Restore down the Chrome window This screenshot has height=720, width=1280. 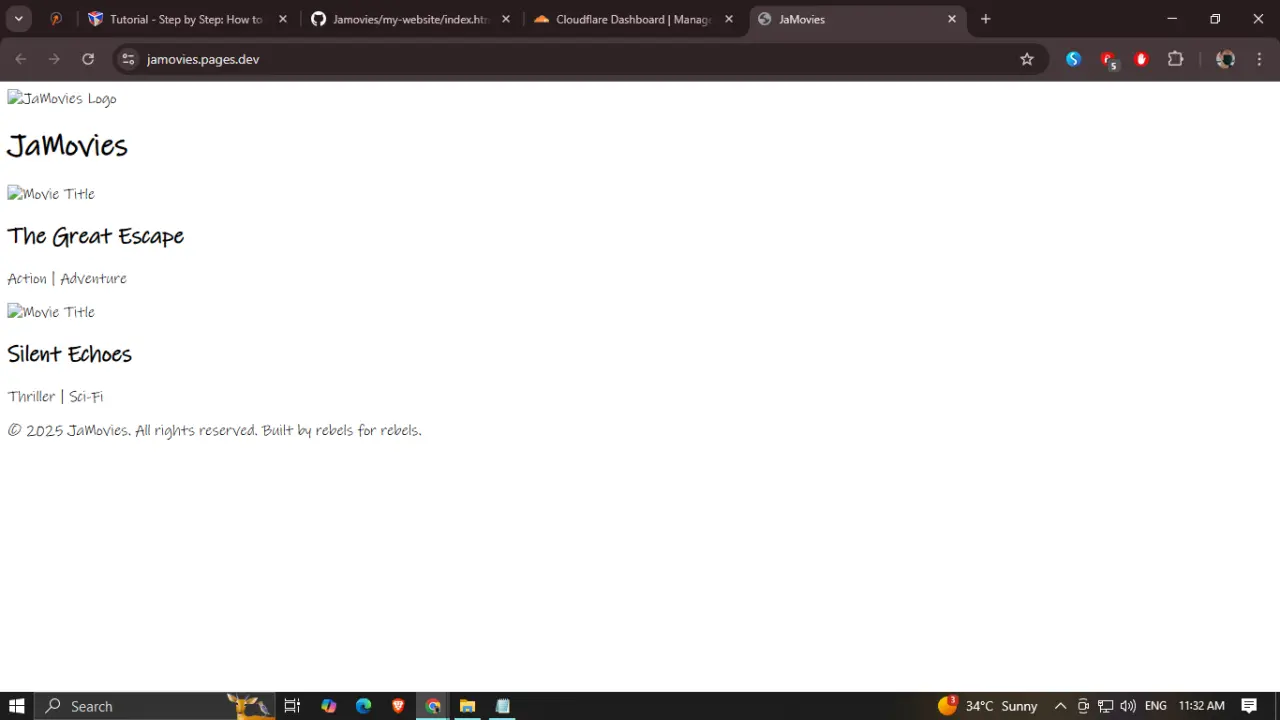pos(1215,19)
